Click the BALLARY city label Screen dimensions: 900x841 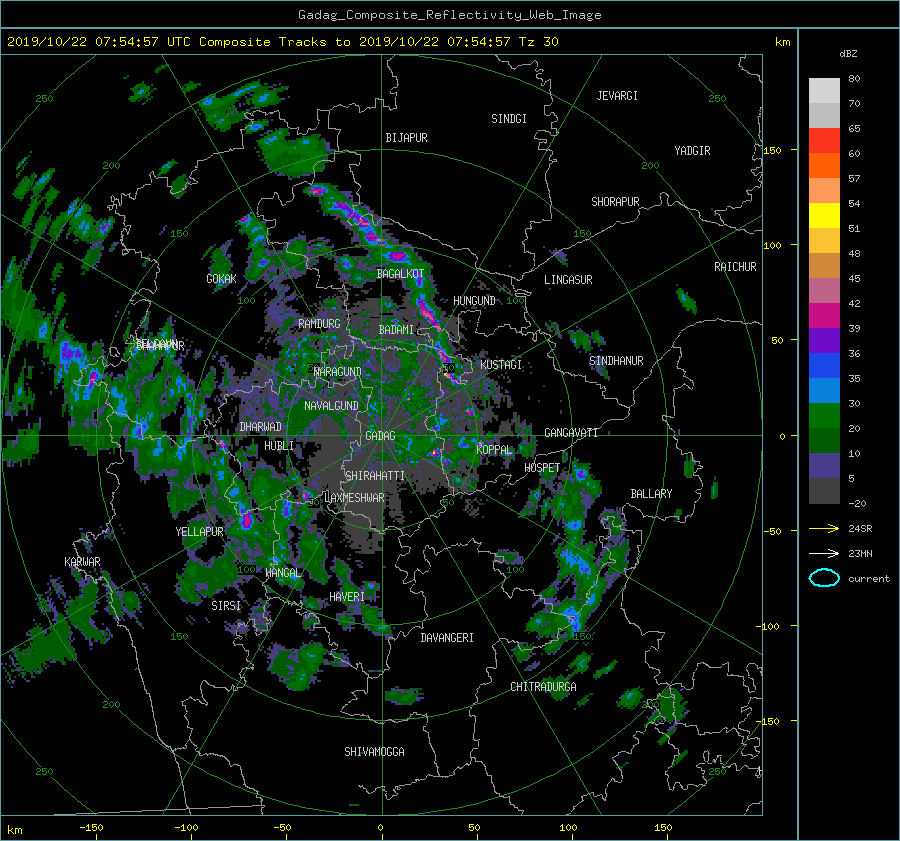pyautogui.click(x=651, y=494)
